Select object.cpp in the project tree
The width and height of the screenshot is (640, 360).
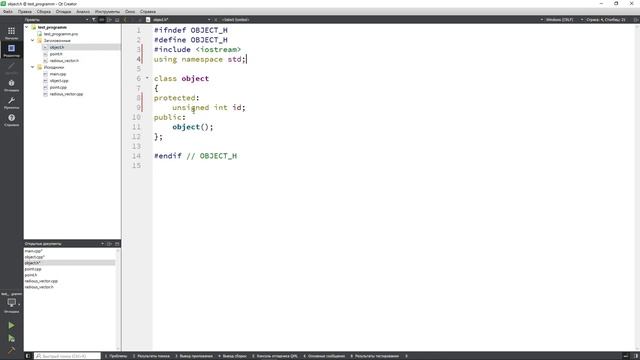pyautogui.click(x=59, y=81)
